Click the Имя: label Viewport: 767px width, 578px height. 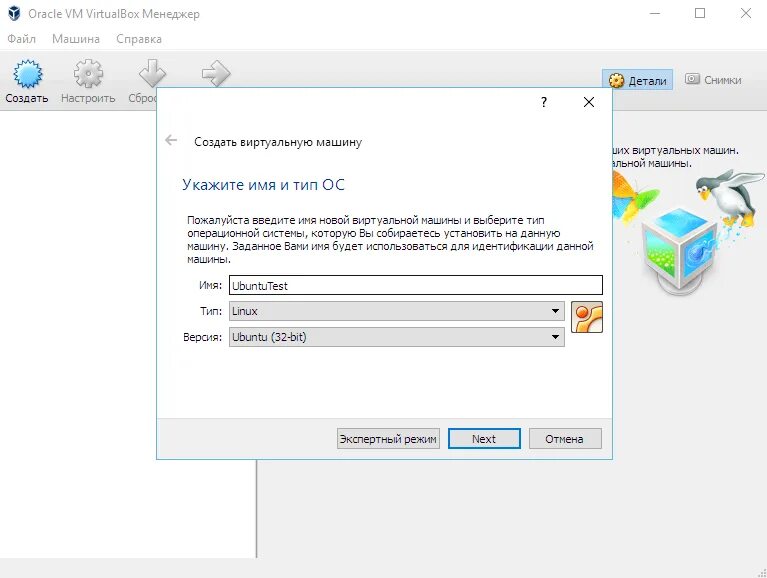point(210,286)
